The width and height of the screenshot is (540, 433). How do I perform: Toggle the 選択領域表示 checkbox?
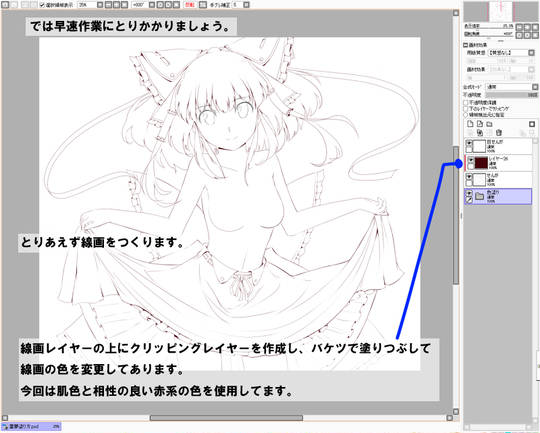[42, 5]
